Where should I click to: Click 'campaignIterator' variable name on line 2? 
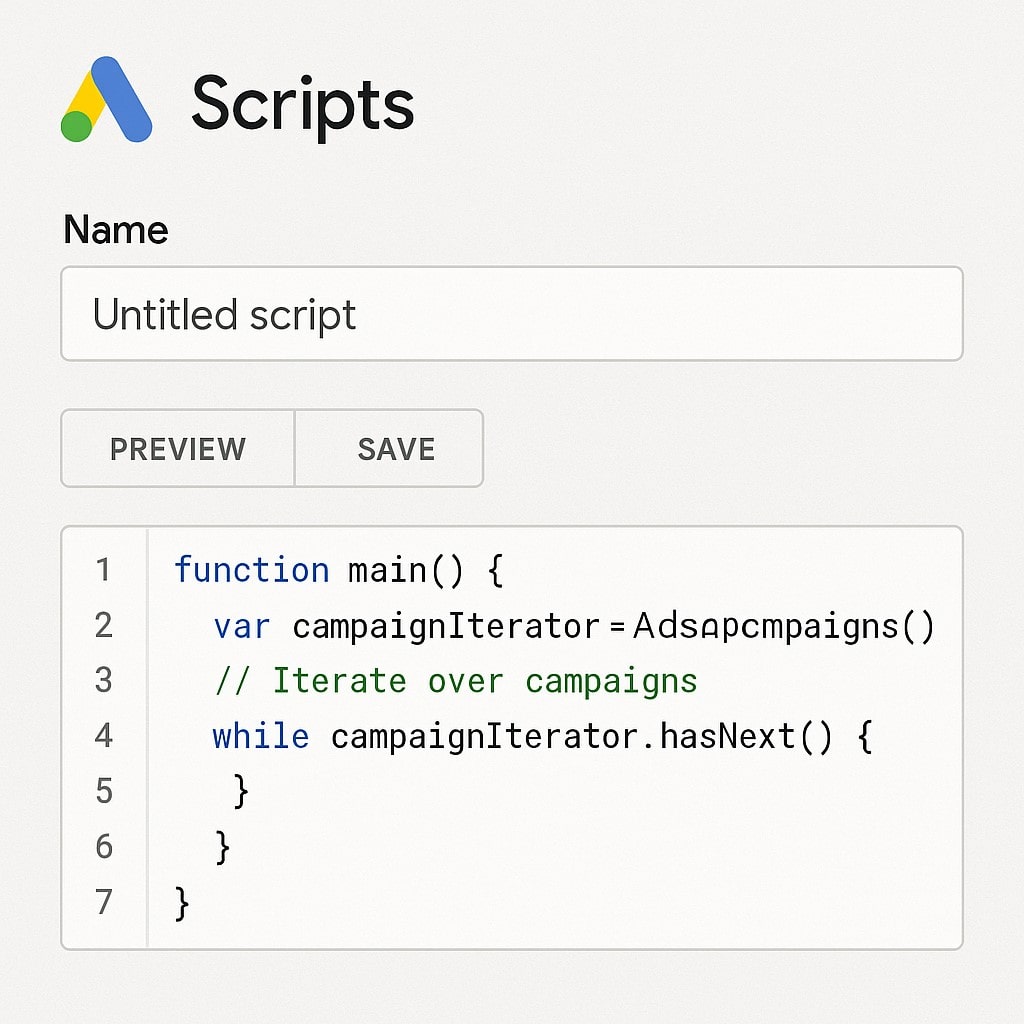(x=446, y=626)
